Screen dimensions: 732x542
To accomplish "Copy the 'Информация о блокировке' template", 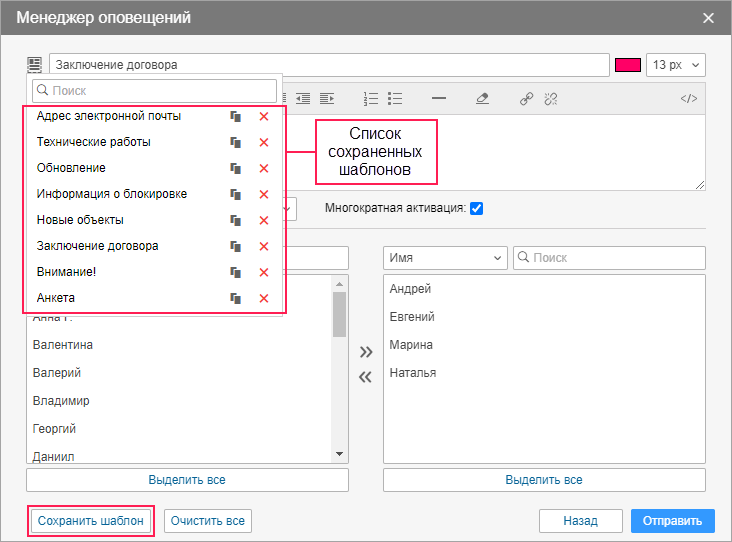I will click(236, 194).
